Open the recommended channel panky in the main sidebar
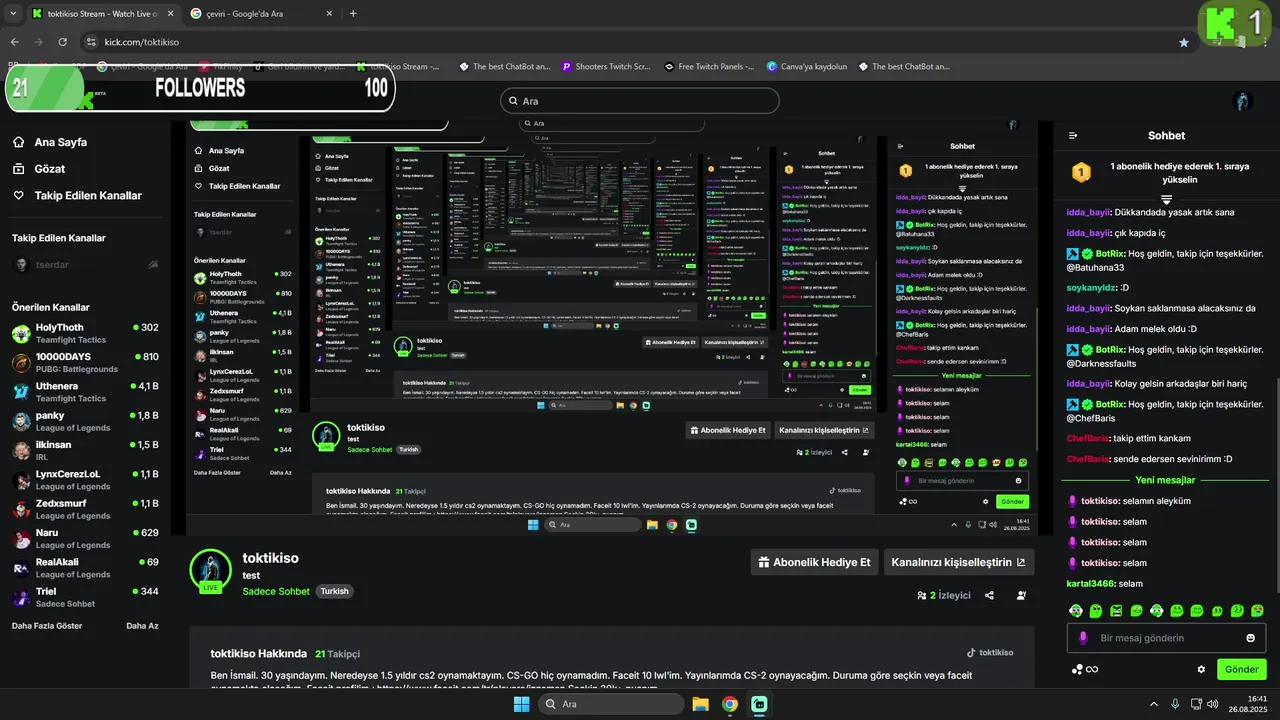This screenshot has width=1280, height=720. pyautogui.click(x=85, y=421)
